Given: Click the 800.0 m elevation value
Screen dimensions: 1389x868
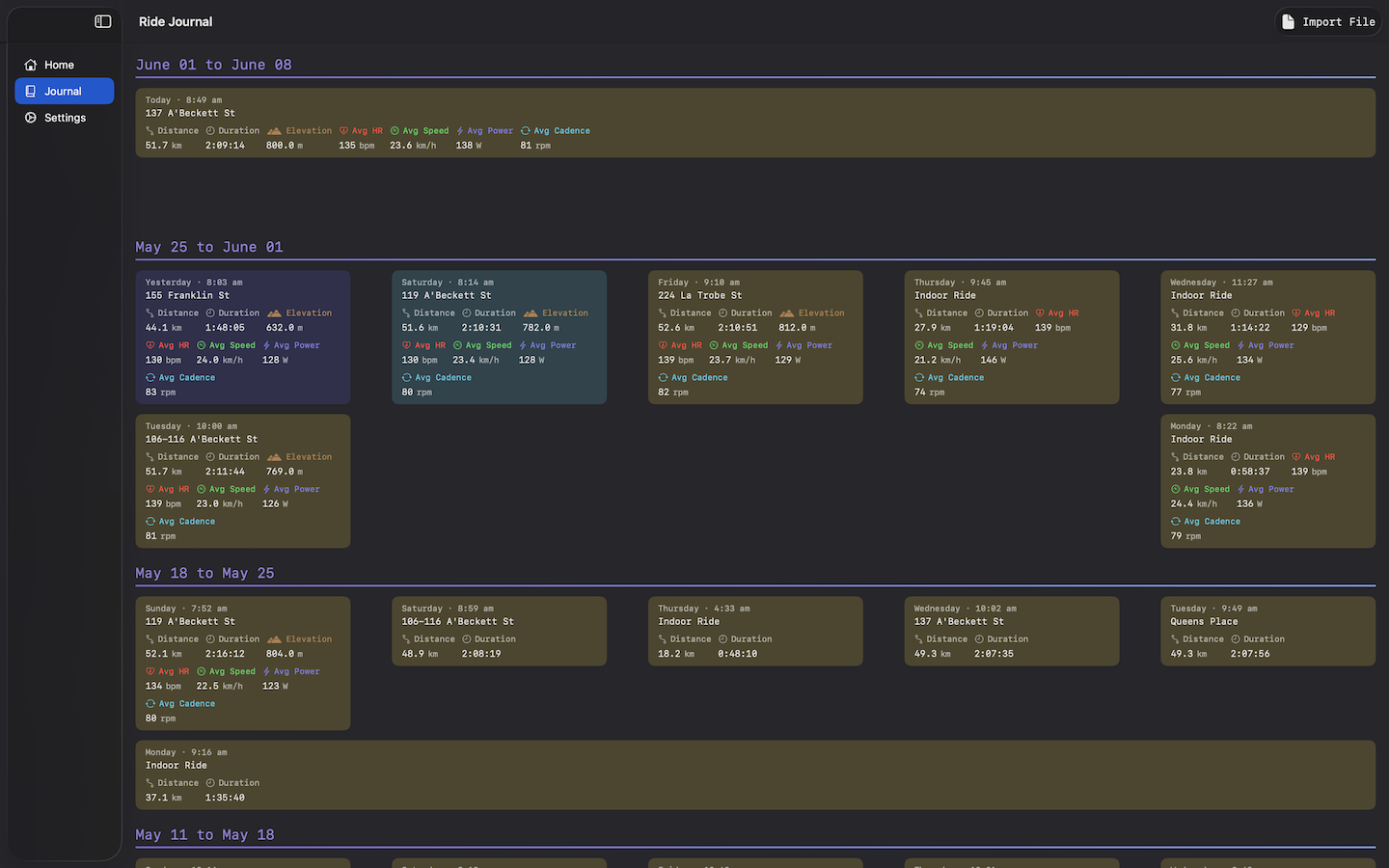Looking at the screenshot, I should pyautogui.click(x=285, y=146).
